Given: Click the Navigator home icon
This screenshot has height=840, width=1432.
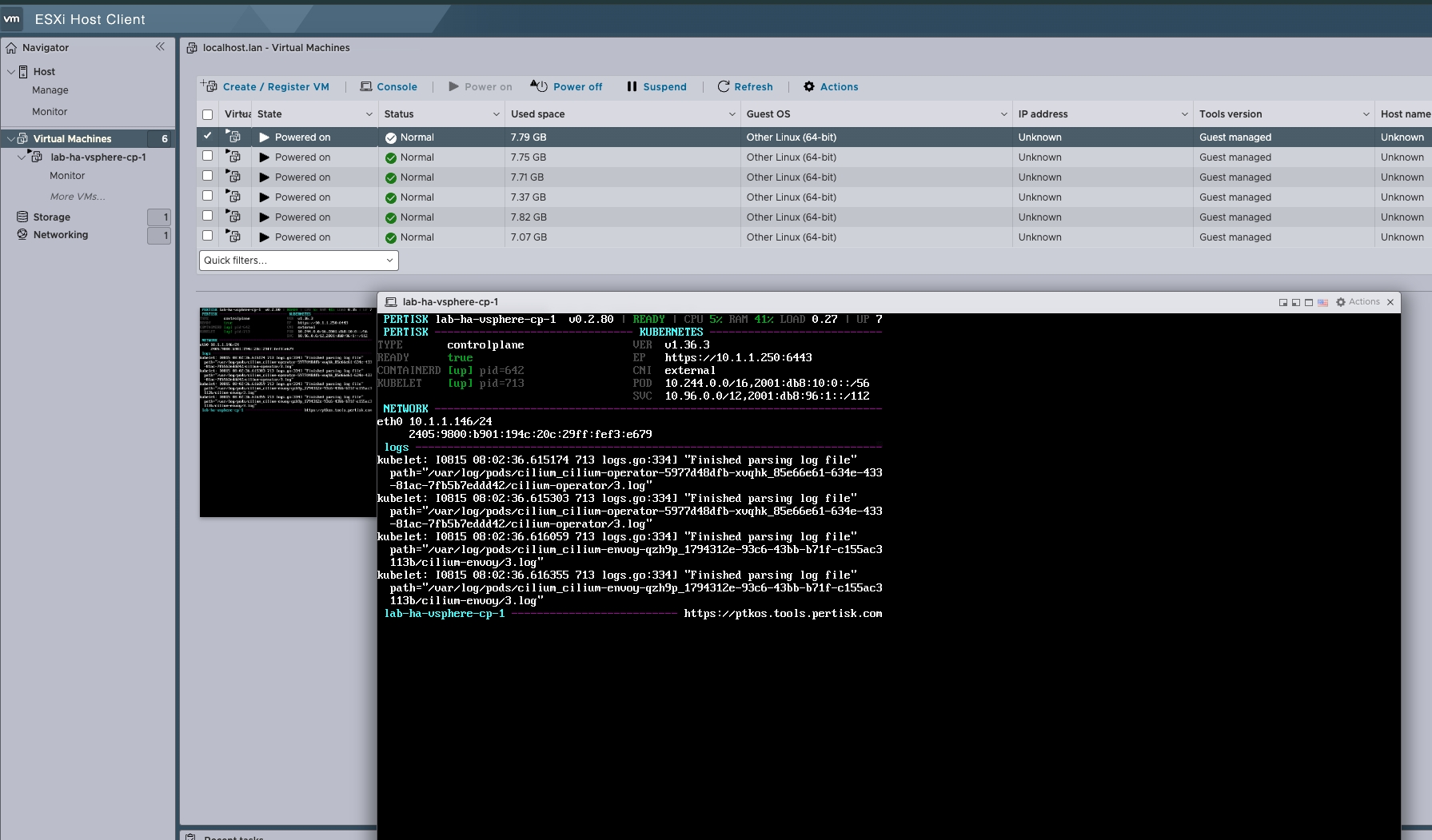Looking at the screenshot, I should (x=11, y=48).
